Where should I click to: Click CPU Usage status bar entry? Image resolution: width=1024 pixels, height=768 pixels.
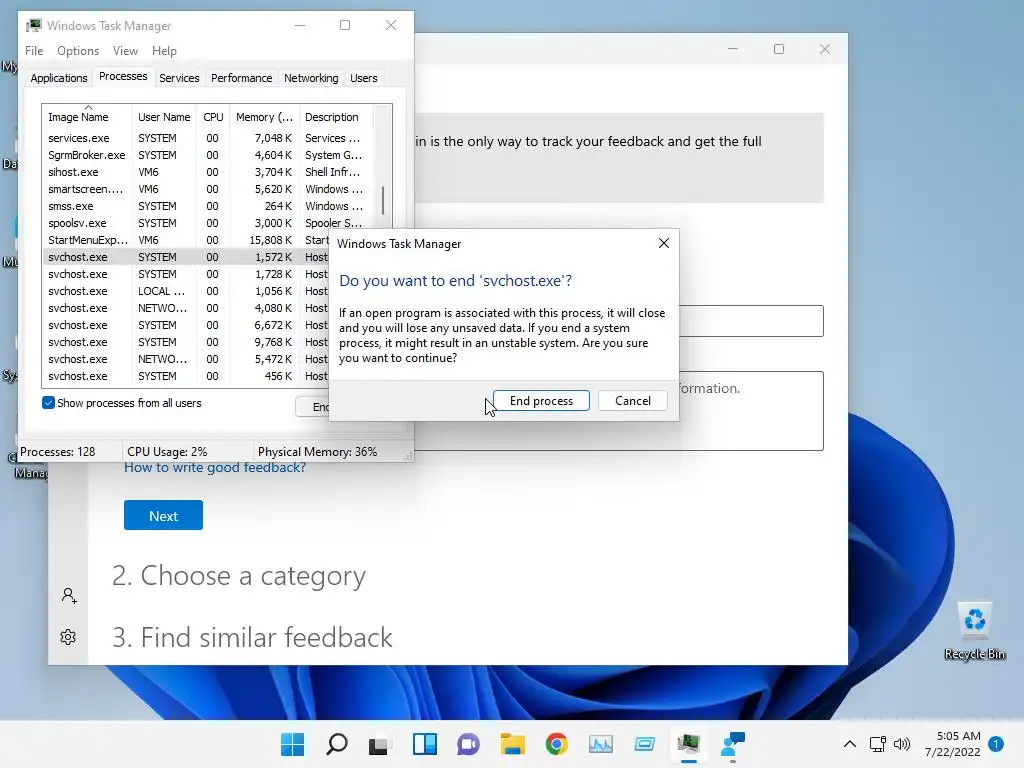167,451
